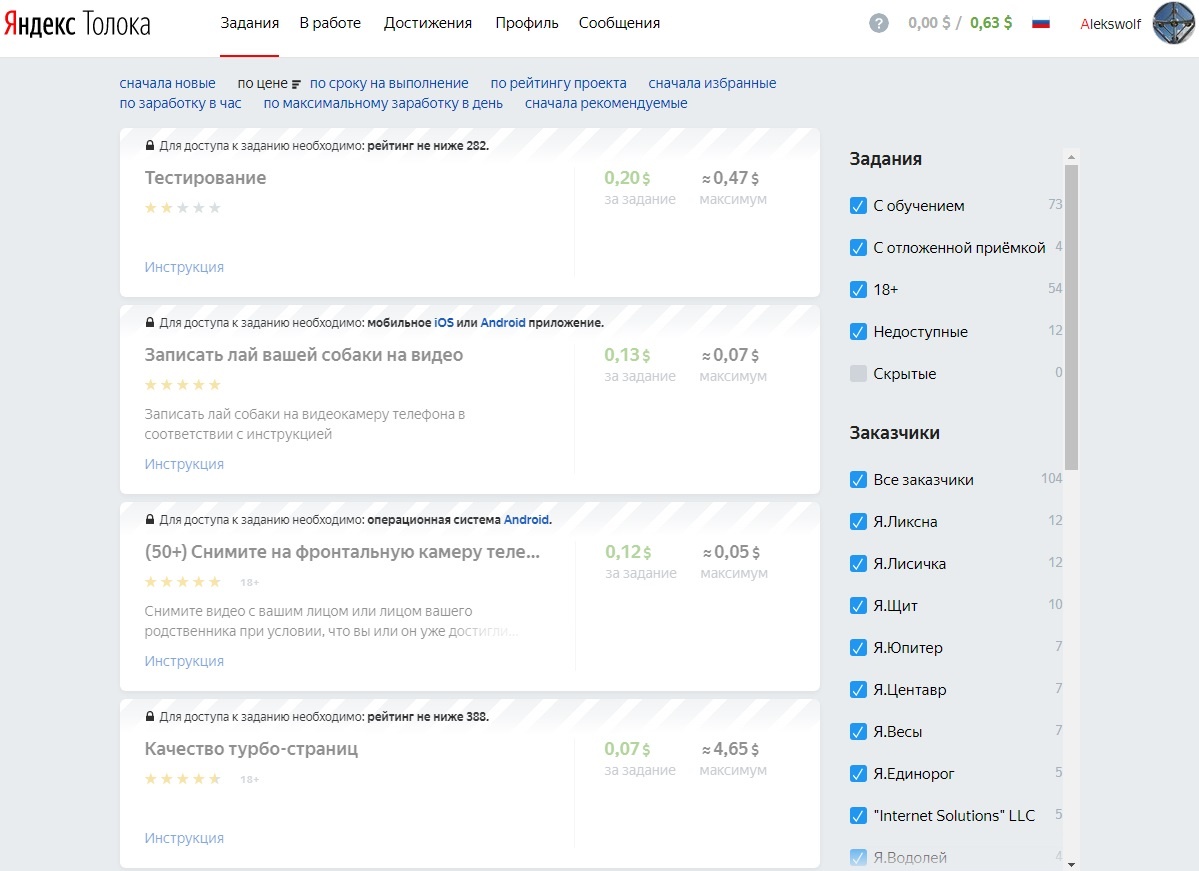Screen dimensions: 1199x871
Task: Open the Alekswolf profile avatar
Action: point(1173,23)
